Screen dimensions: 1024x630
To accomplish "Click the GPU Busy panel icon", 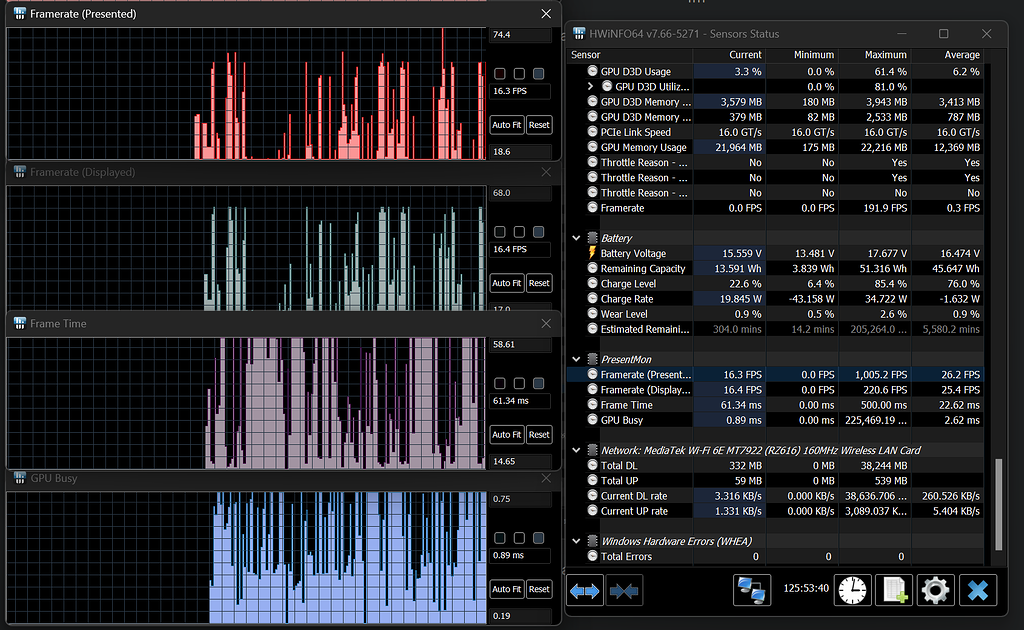I will click(x=18, y=478).
